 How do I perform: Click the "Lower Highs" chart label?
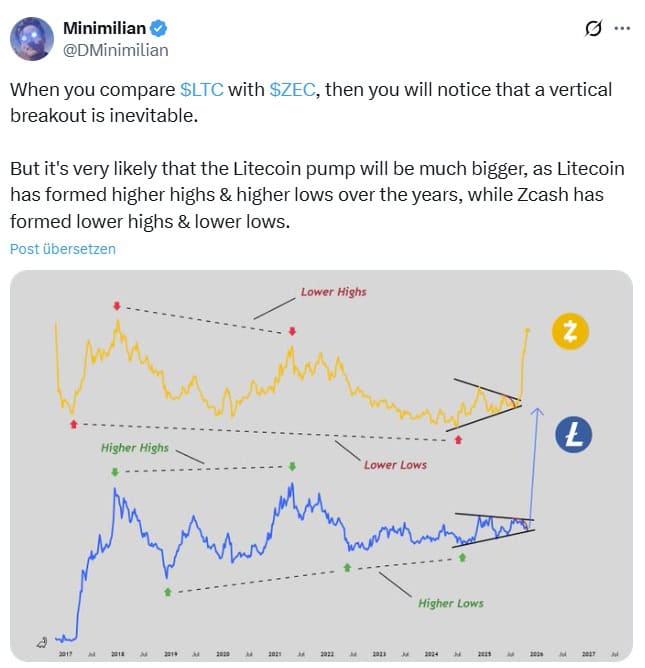(333, 292)
